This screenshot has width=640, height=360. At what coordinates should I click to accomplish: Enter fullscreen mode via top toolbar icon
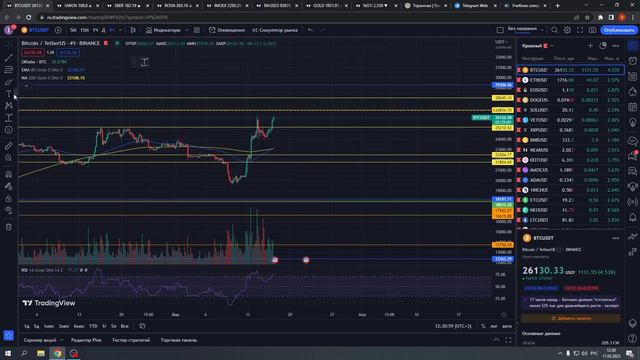pos(580,30)
